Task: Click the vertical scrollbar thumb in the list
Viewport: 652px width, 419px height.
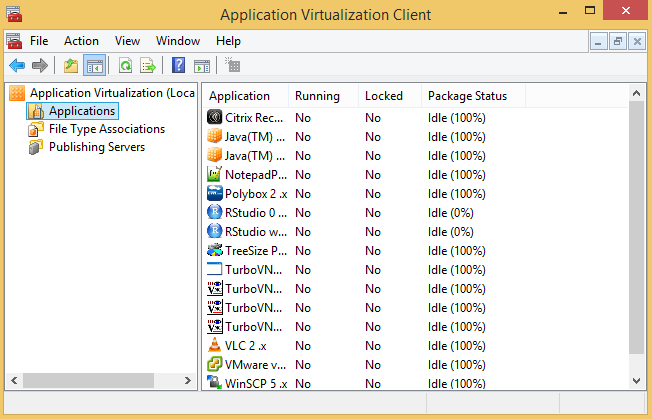Action: 636,227
